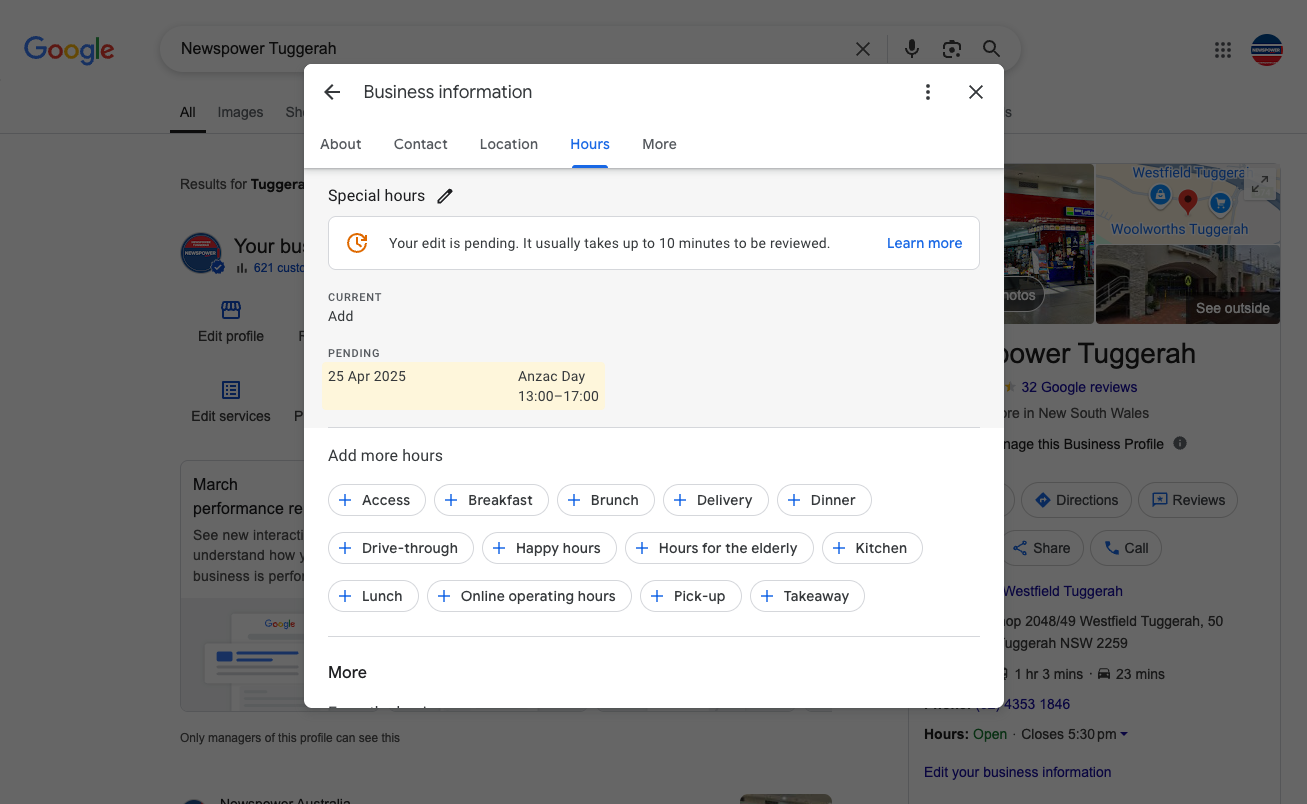Image resolution: width=1307 pixels, height=804 pixels.
Task: Open the three-dot more options menu
Action: click(928, 92)
